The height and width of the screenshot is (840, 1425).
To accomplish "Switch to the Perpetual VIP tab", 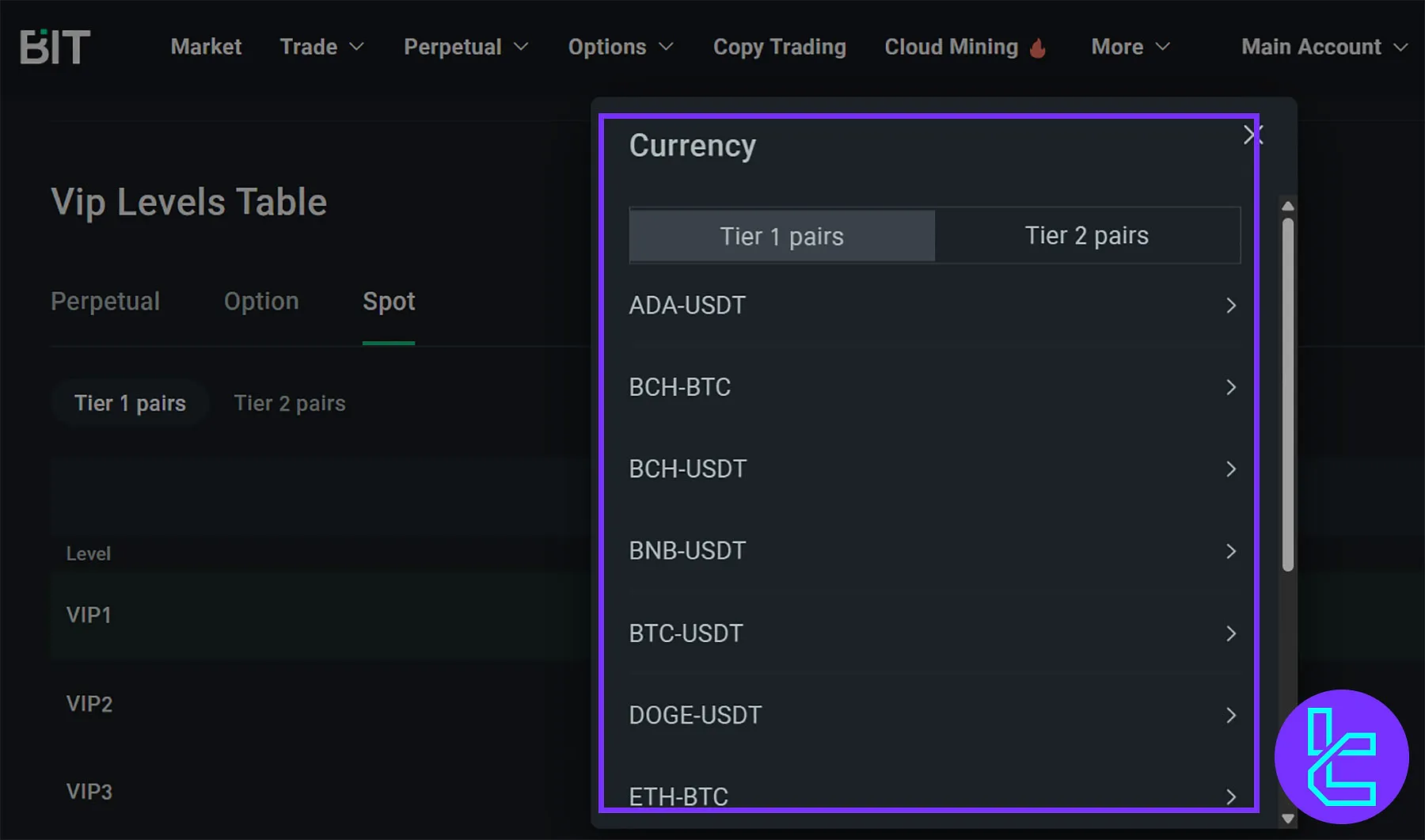I will coord(105,302).
